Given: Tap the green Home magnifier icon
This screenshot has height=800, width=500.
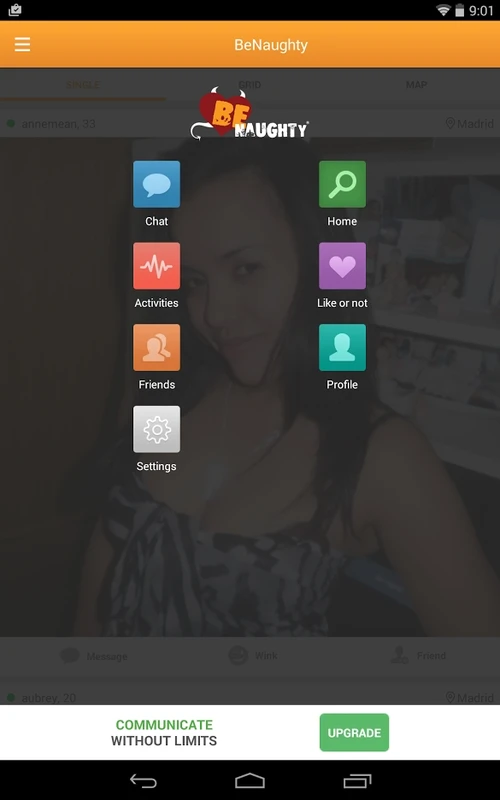Looking at the screenshot, I should pyautogui.click(x=342, y=184).
